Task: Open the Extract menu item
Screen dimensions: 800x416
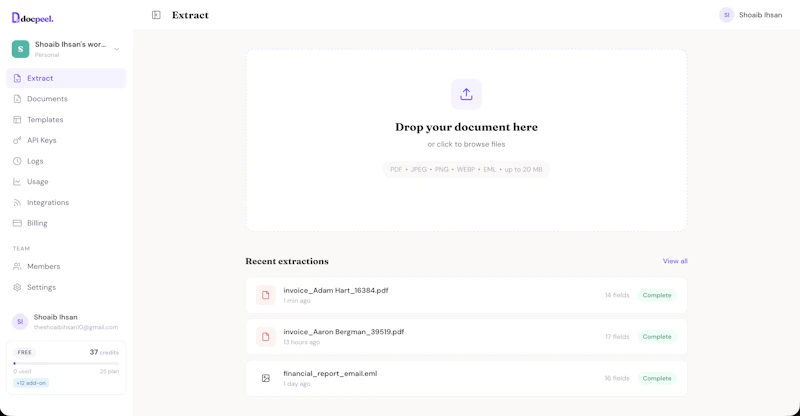Action: [x=66, y=78]
